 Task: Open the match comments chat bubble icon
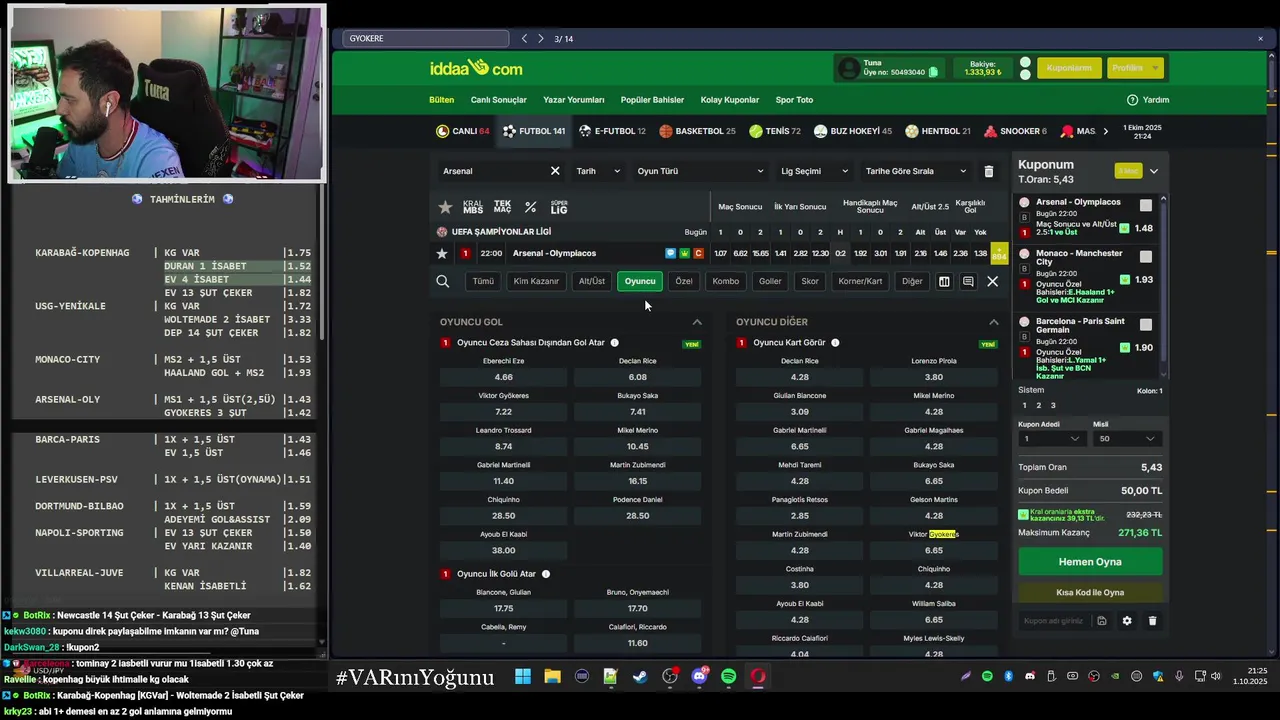coord(670,253)
